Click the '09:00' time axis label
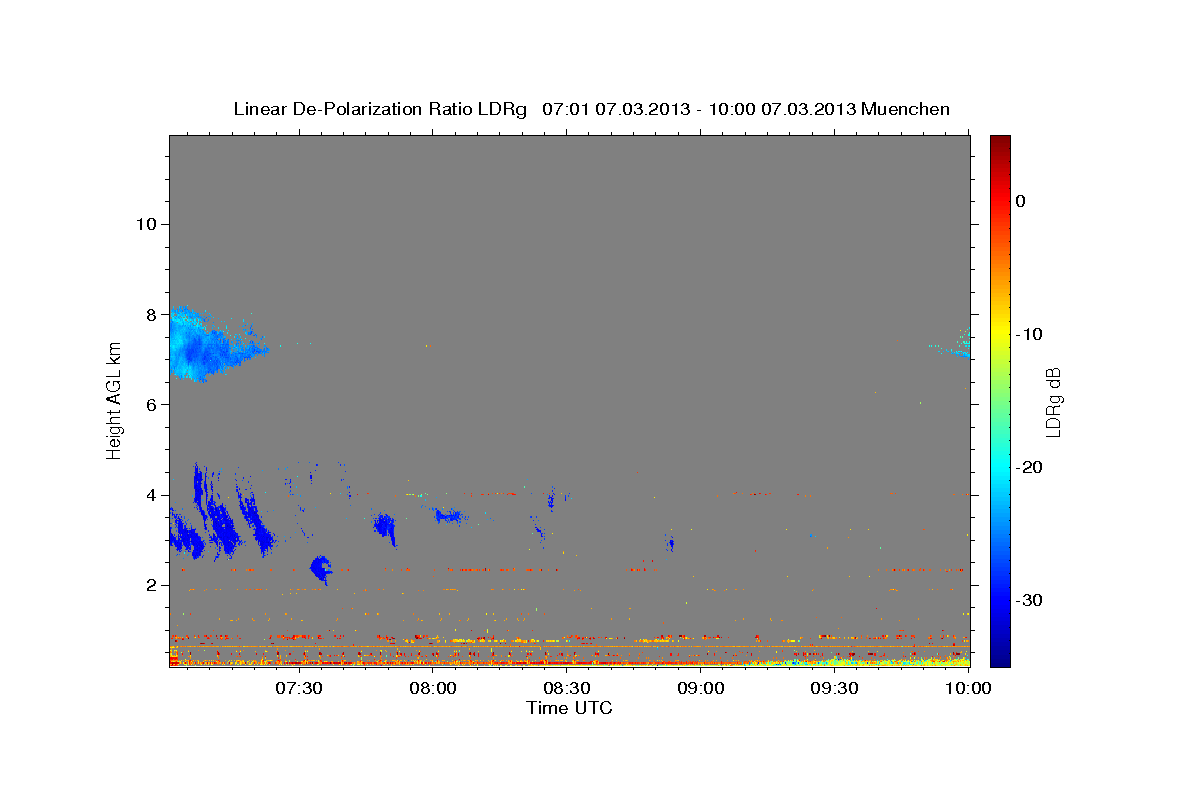1200x800 pixels. click(700, 688)
